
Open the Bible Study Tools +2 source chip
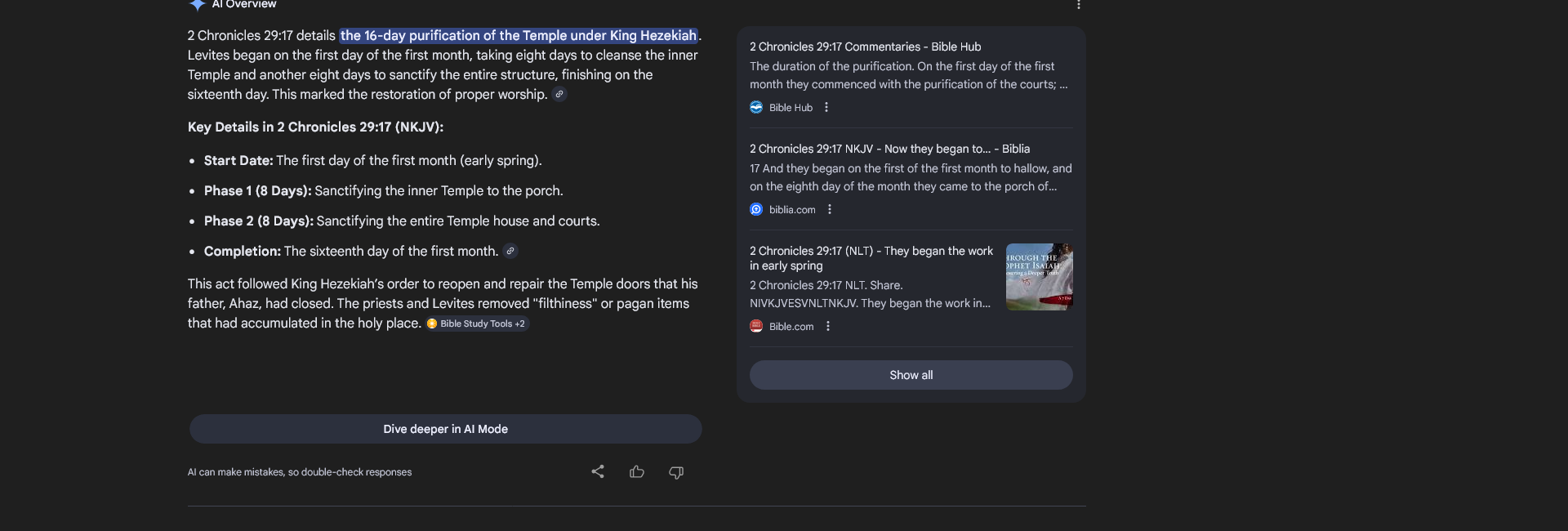point(478,324)
